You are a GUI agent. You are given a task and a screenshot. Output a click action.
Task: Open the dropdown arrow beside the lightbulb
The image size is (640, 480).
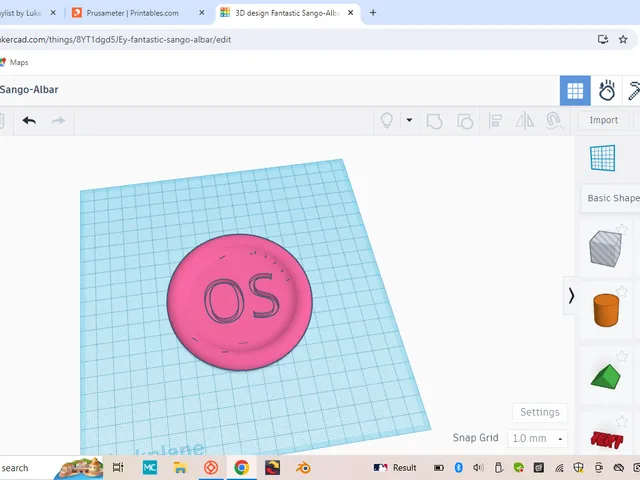coord(409,120)
